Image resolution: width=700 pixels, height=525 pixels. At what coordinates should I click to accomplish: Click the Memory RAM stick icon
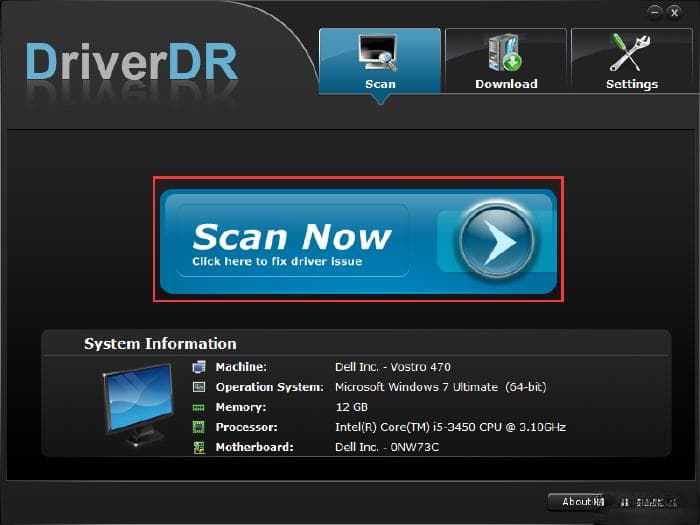[199, 407]
